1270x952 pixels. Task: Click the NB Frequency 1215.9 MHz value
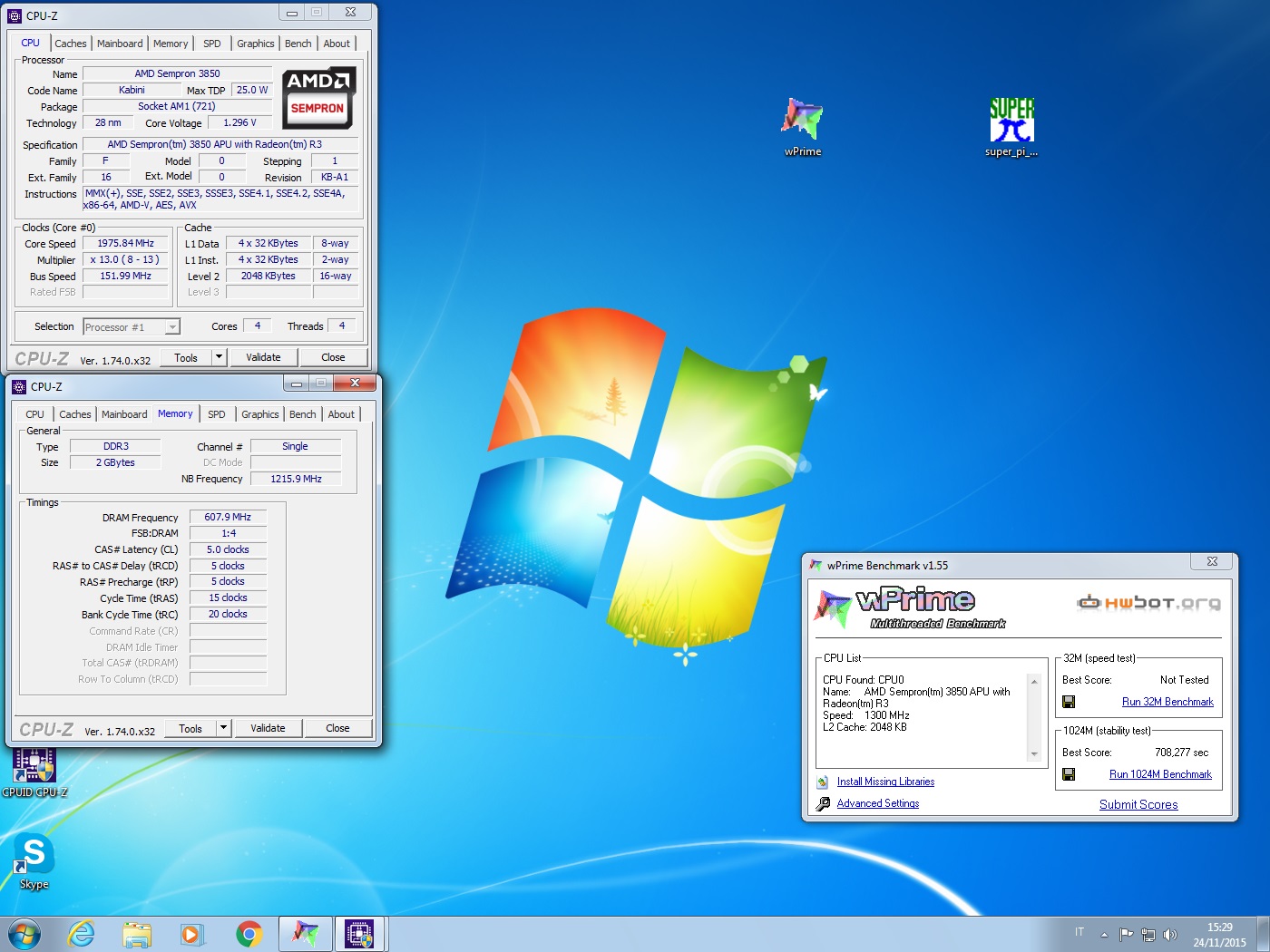click(296, 479)
